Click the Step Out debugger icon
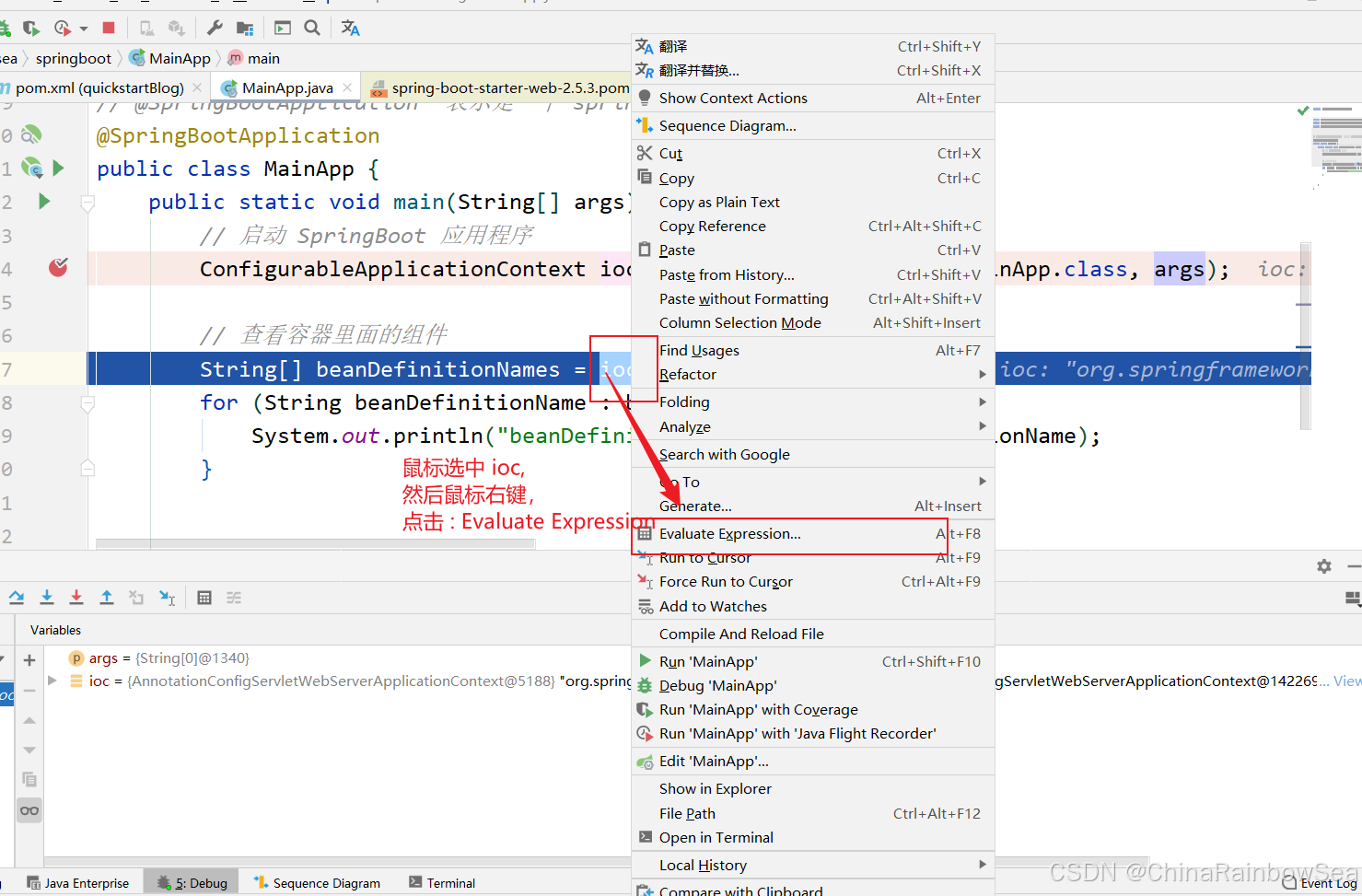 coord(107,598)
